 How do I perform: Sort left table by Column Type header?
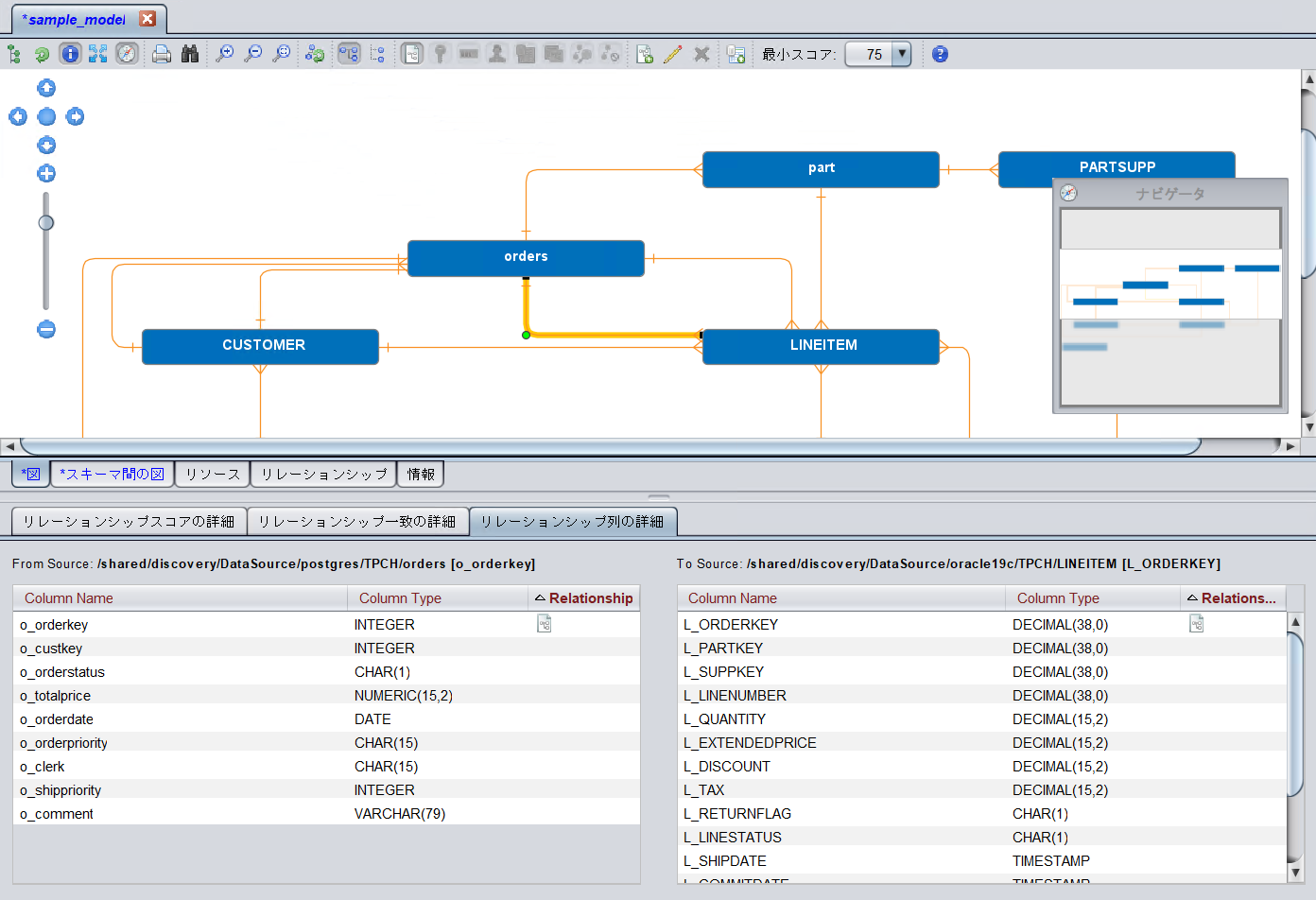[x=438, y=598]
